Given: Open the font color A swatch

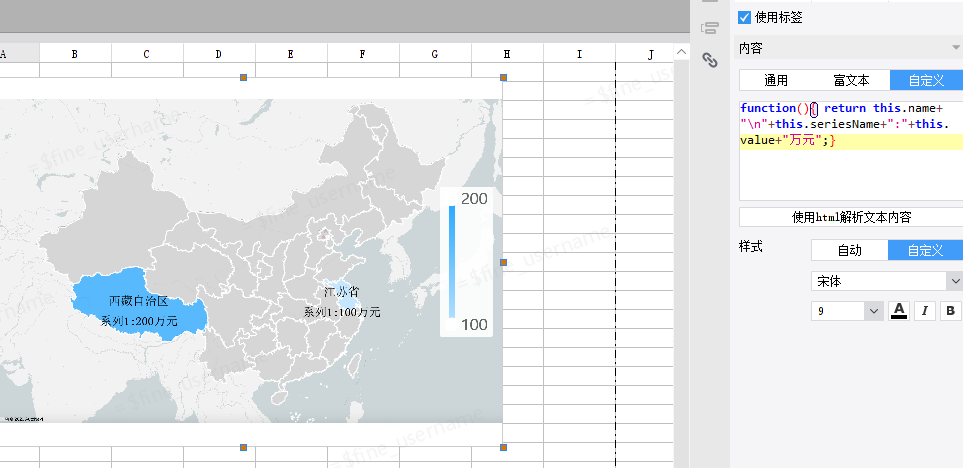Looking at the screenshot, I should click(899, 311).
